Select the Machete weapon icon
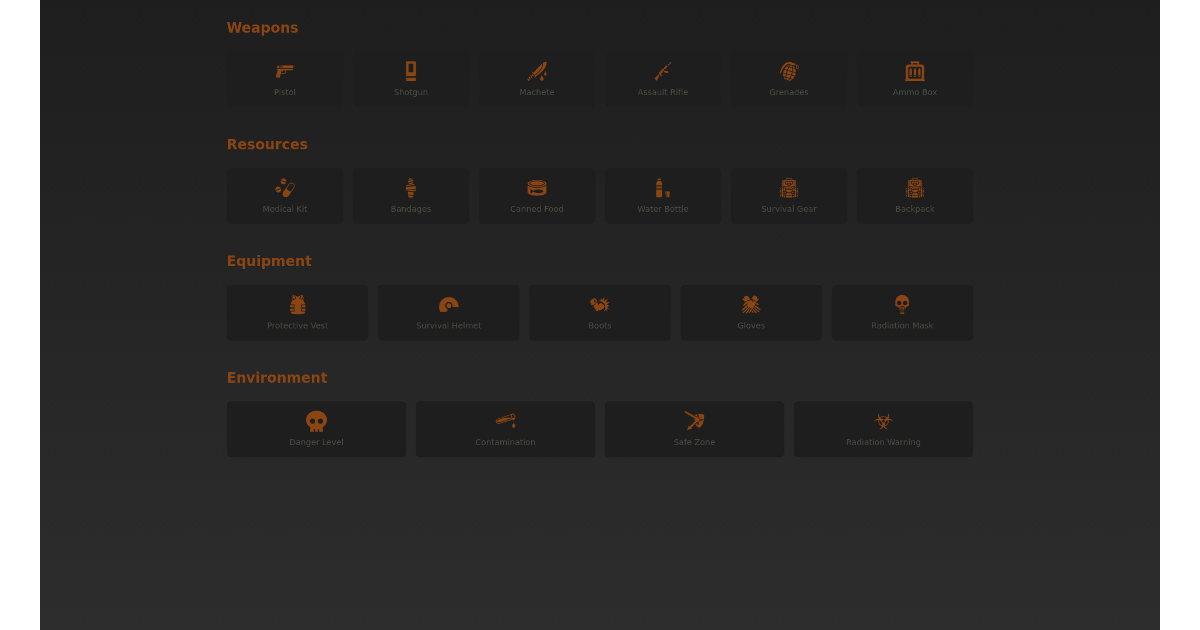This screenshot has width=1200, height=630. point(536,80)
